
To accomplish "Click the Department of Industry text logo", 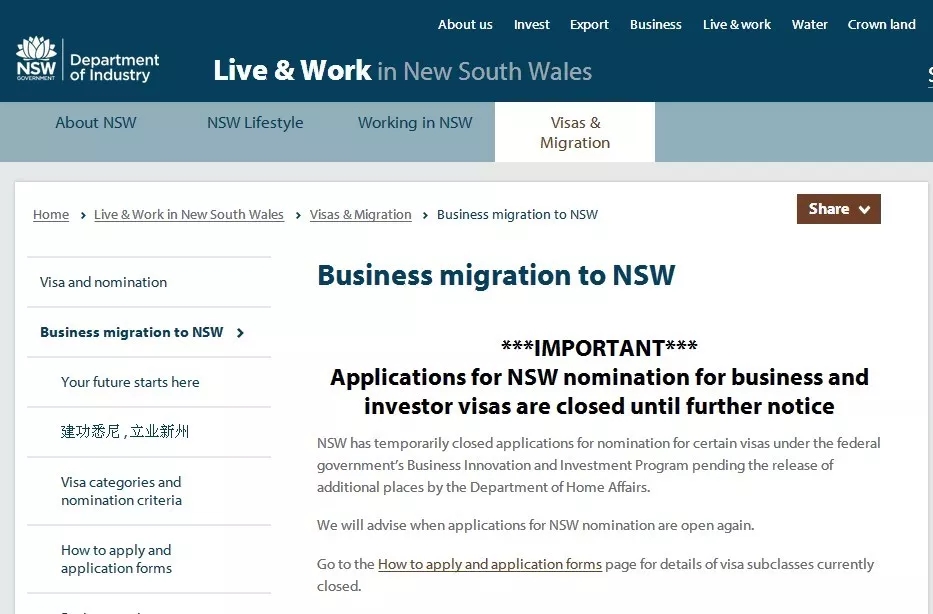I will point(114,67).
